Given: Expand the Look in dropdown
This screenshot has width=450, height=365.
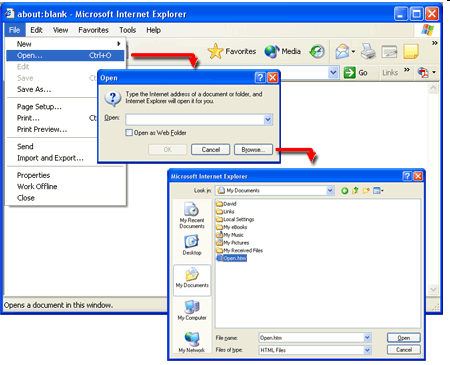Looking at the screenshot, I should (330, 191).
